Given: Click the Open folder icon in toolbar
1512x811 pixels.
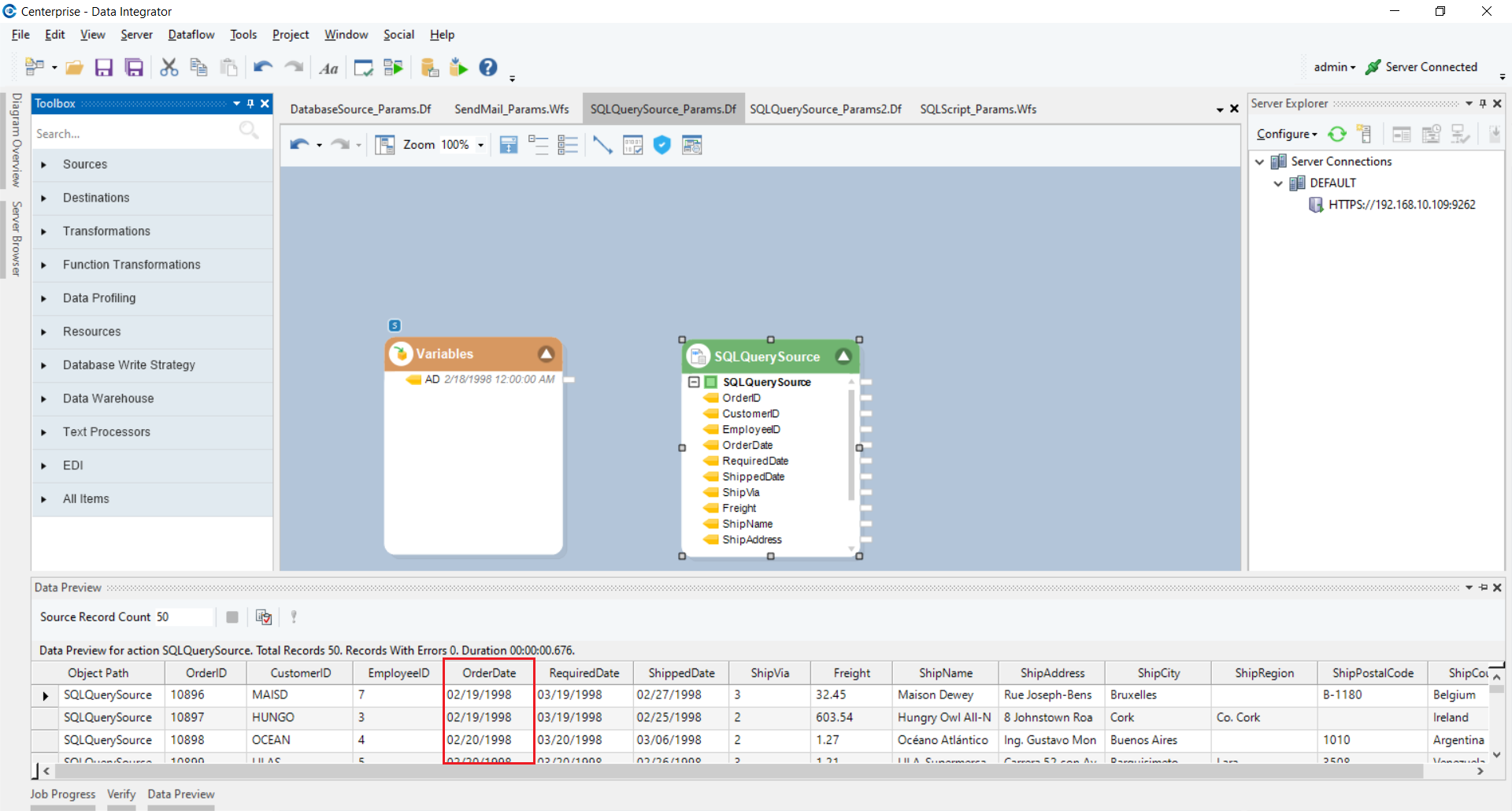Looking at the screenshot, I should (x=75, y=68).
